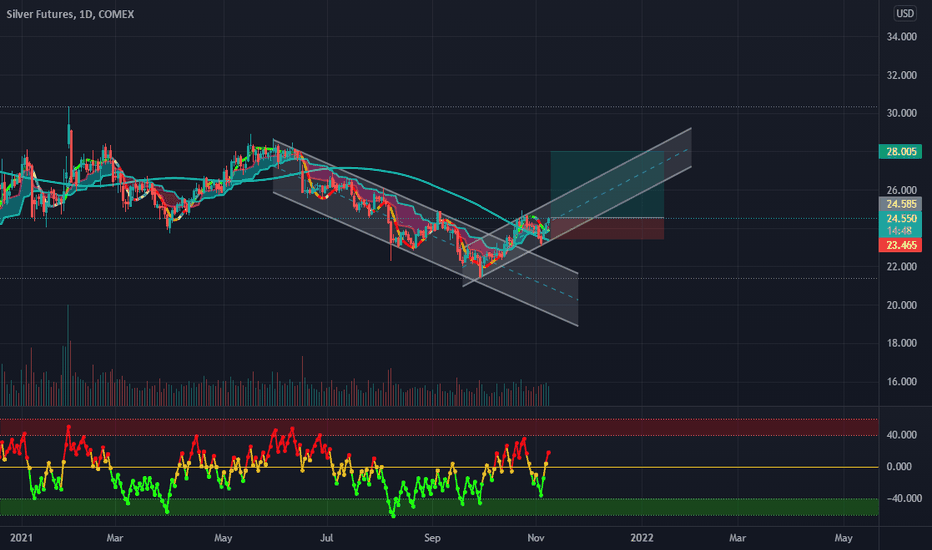Click the 0.000 oscillator axis label
932x550 pixels.
coord(899,467)
